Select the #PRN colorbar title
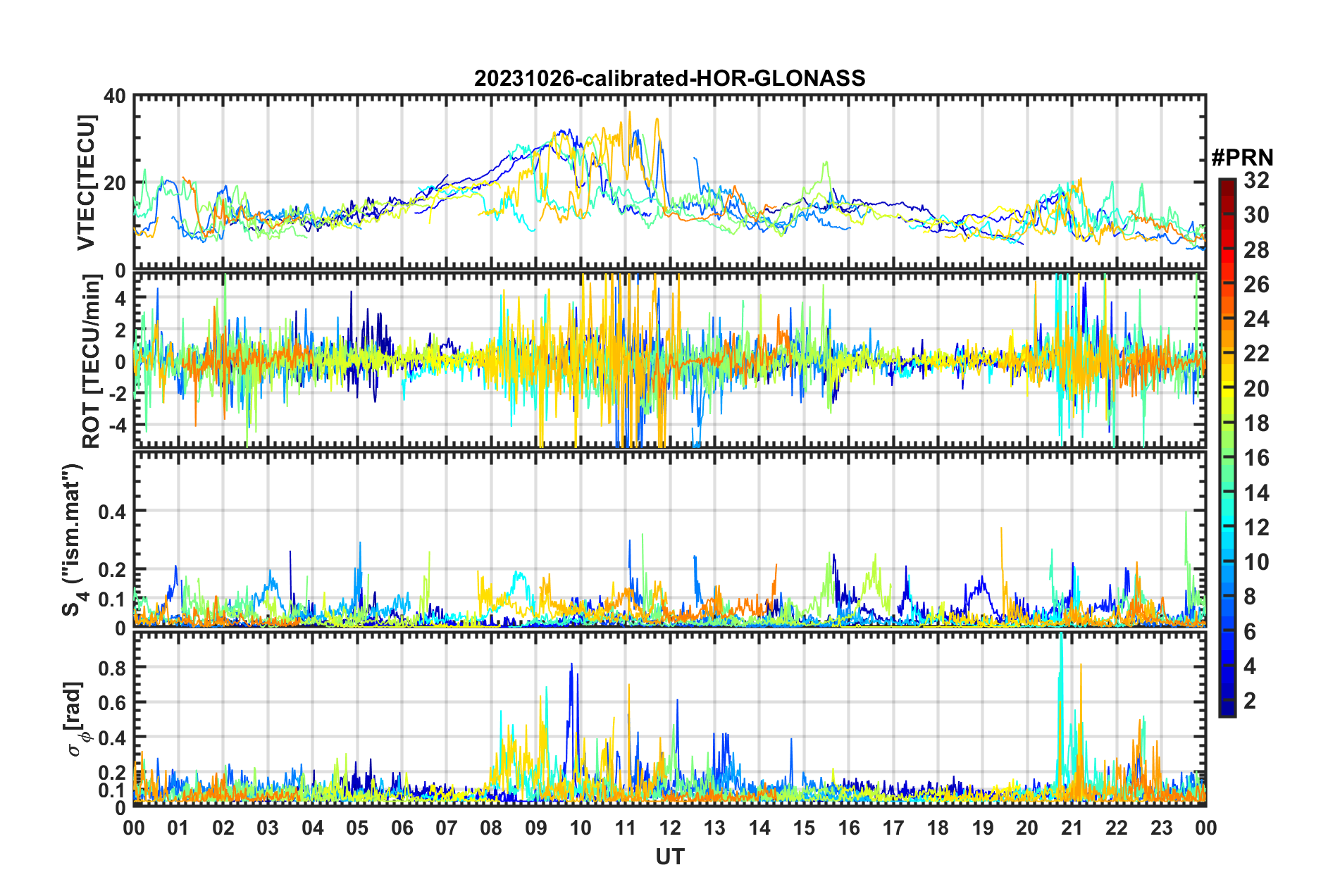The width and height of the screenshot is (1340, 896). pyautogui.click(x=1241, y=156)
